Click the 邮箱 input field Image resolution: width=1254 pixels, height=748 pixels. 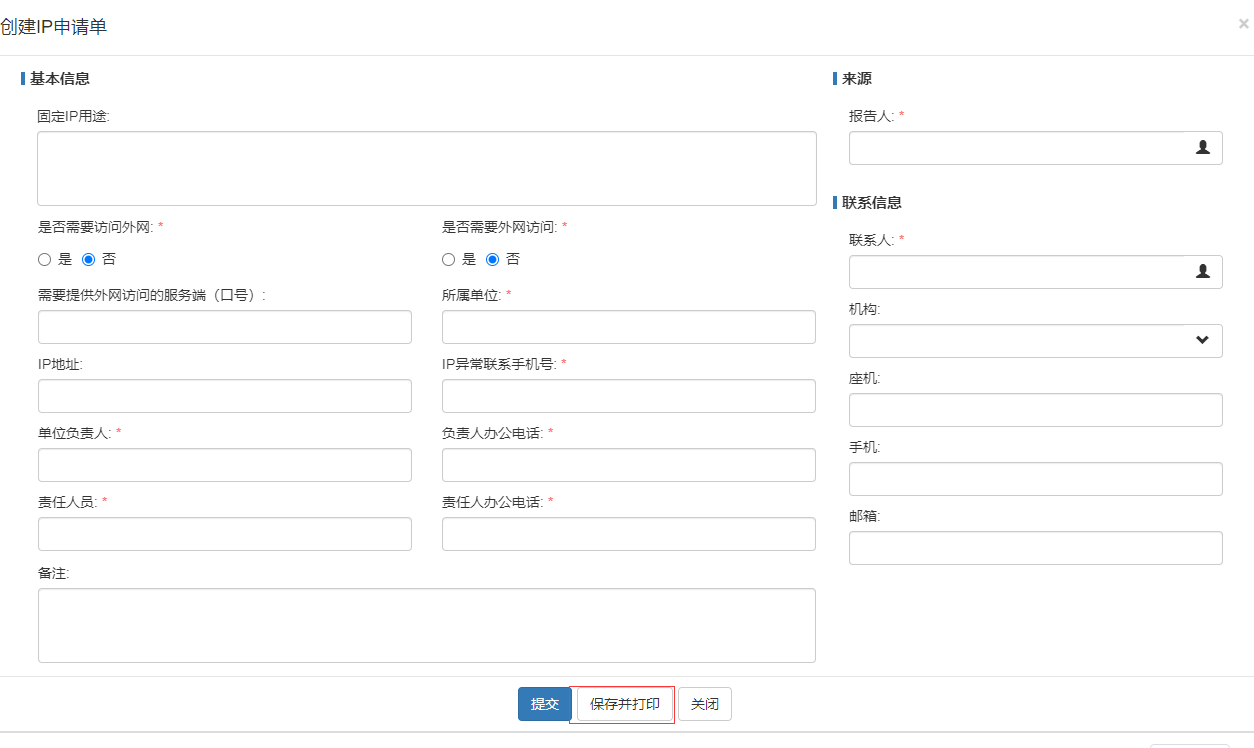[x=1035, y=548]
